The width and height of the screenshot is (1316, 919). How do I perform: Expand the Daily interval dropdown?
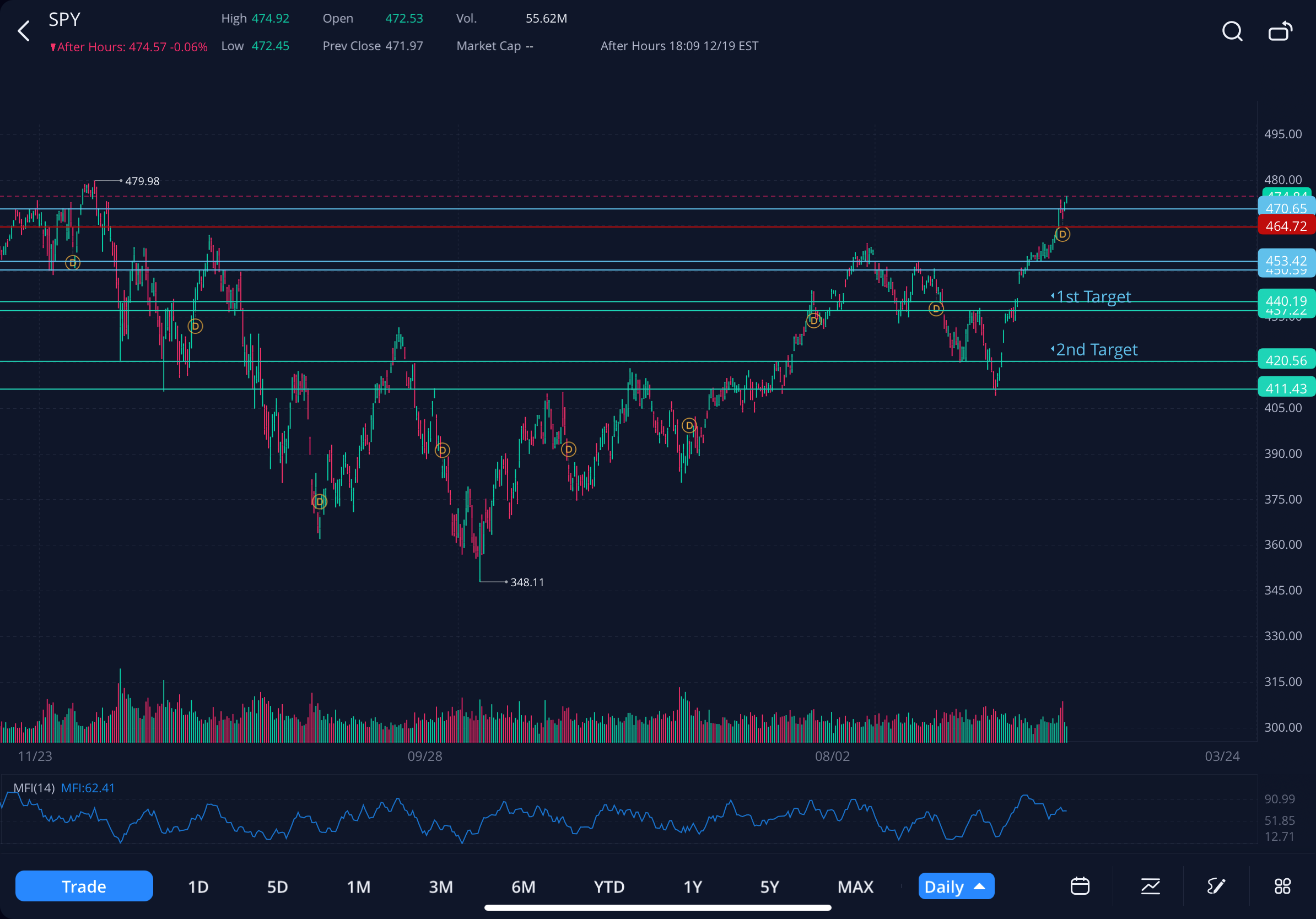tap(956, 886)
